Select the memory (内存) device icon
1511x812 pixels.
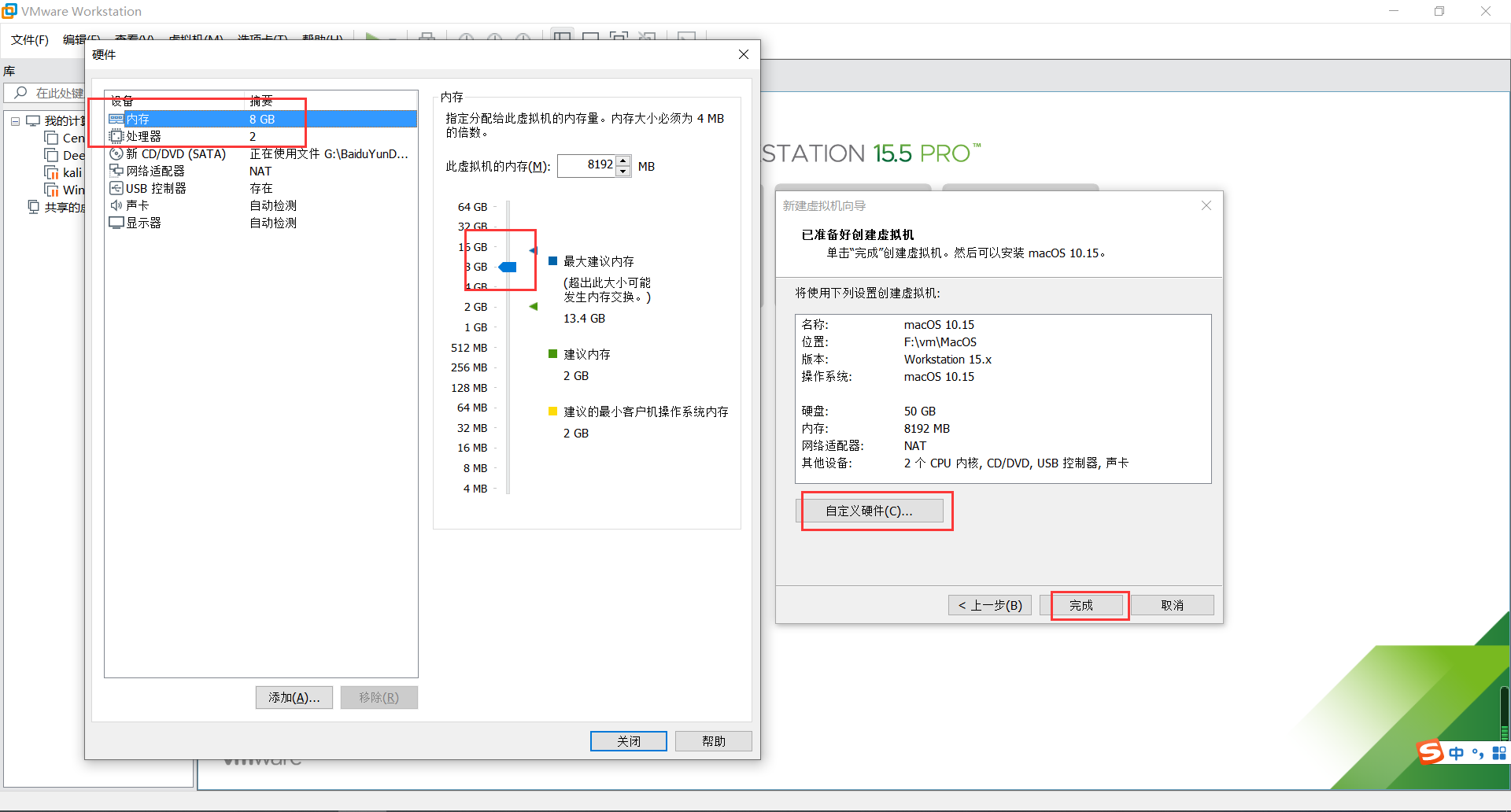(x=116, y=120)
